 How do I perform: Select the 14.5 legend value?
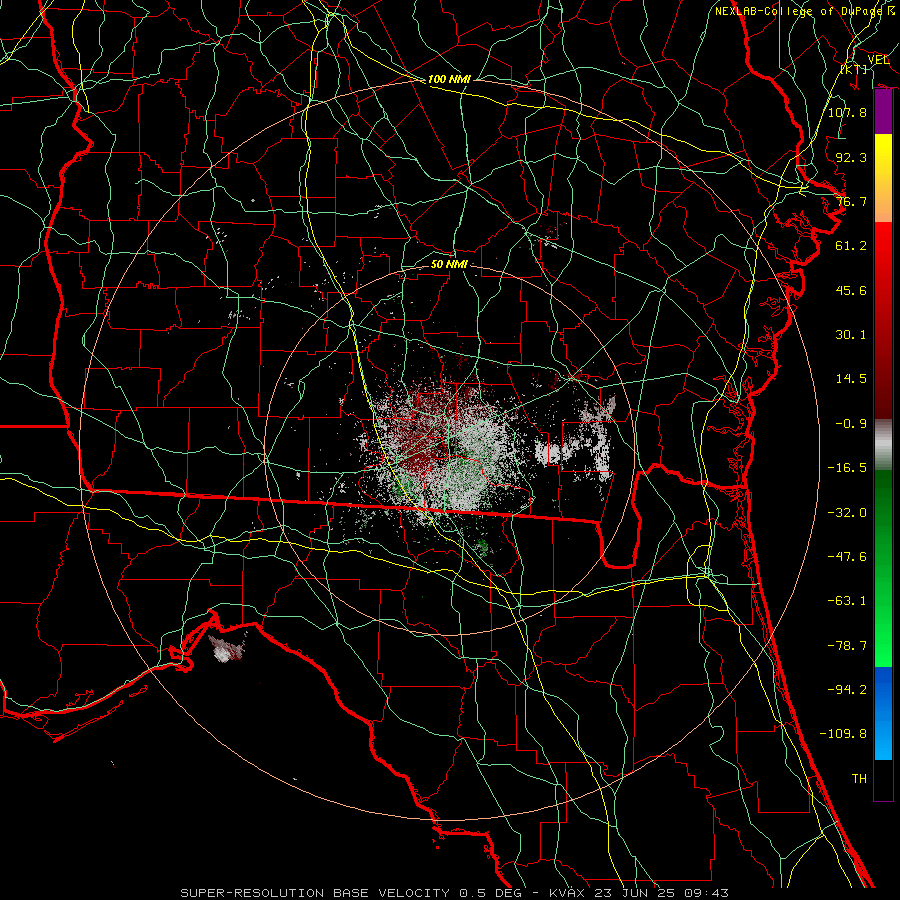pyautogui.click(x=851, y=379)
